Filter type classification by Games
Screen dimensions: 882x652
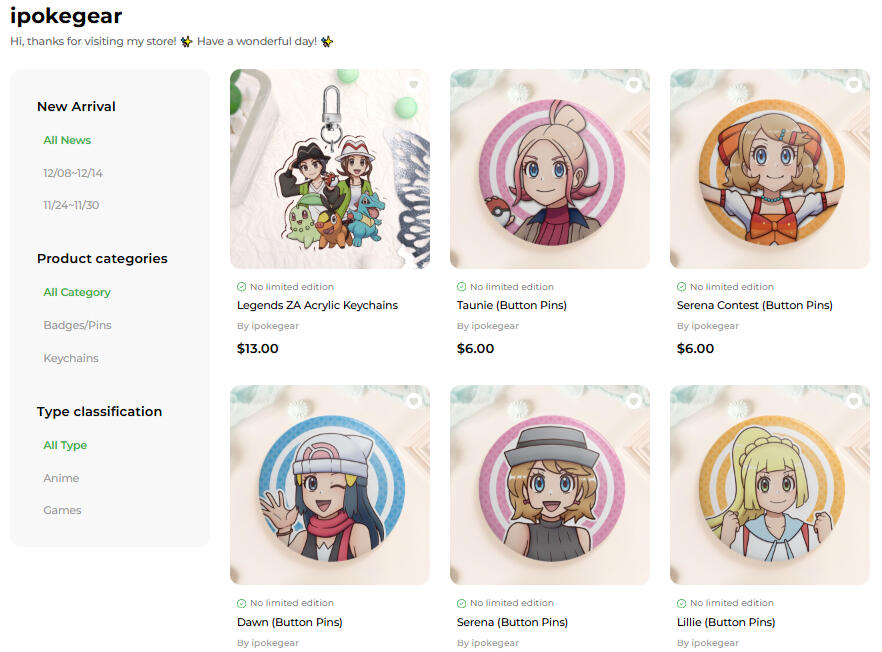62,510
